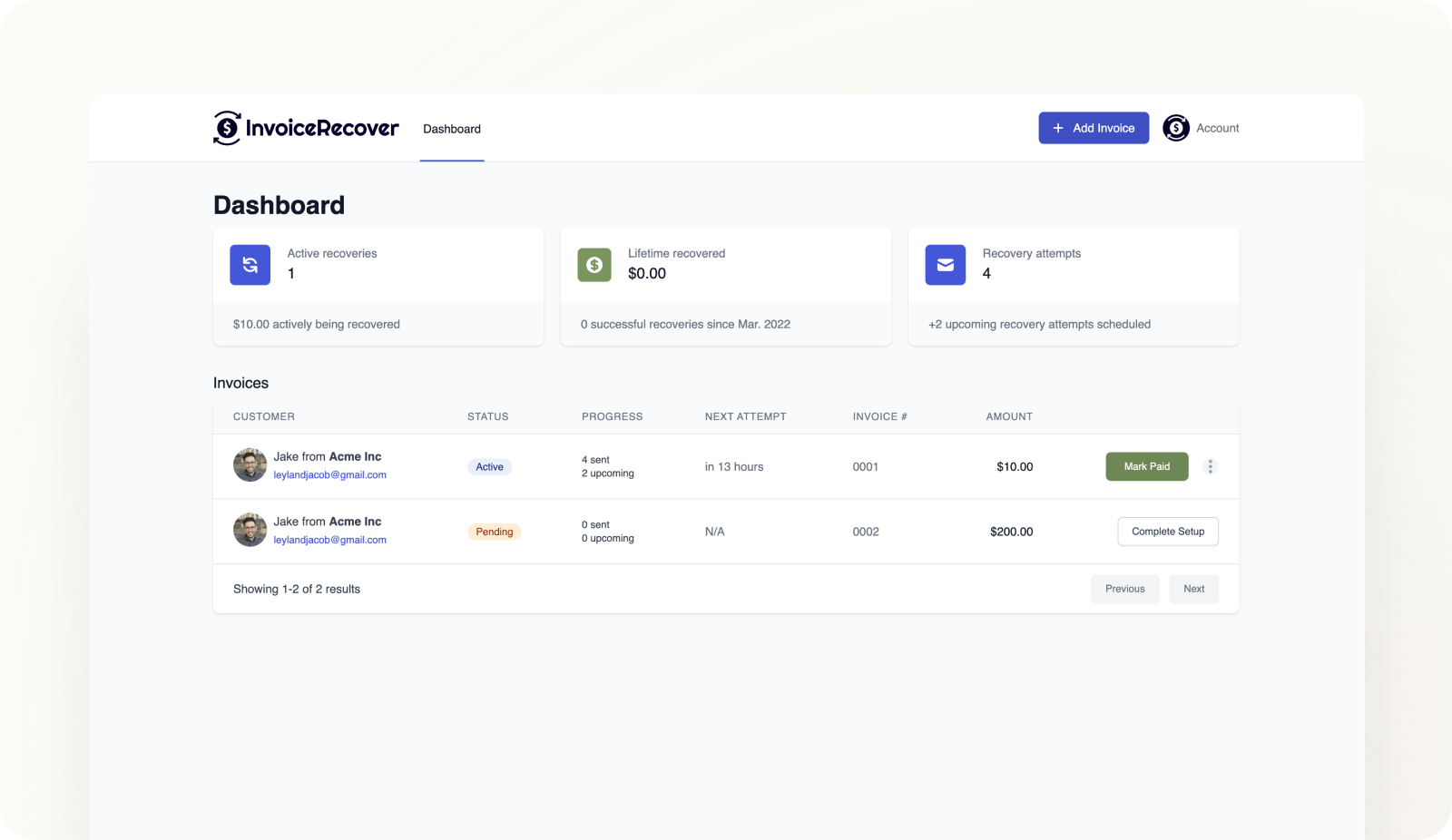Open the account avatar icon
Screen dimensions: 1452x840
coord(1176,128)
